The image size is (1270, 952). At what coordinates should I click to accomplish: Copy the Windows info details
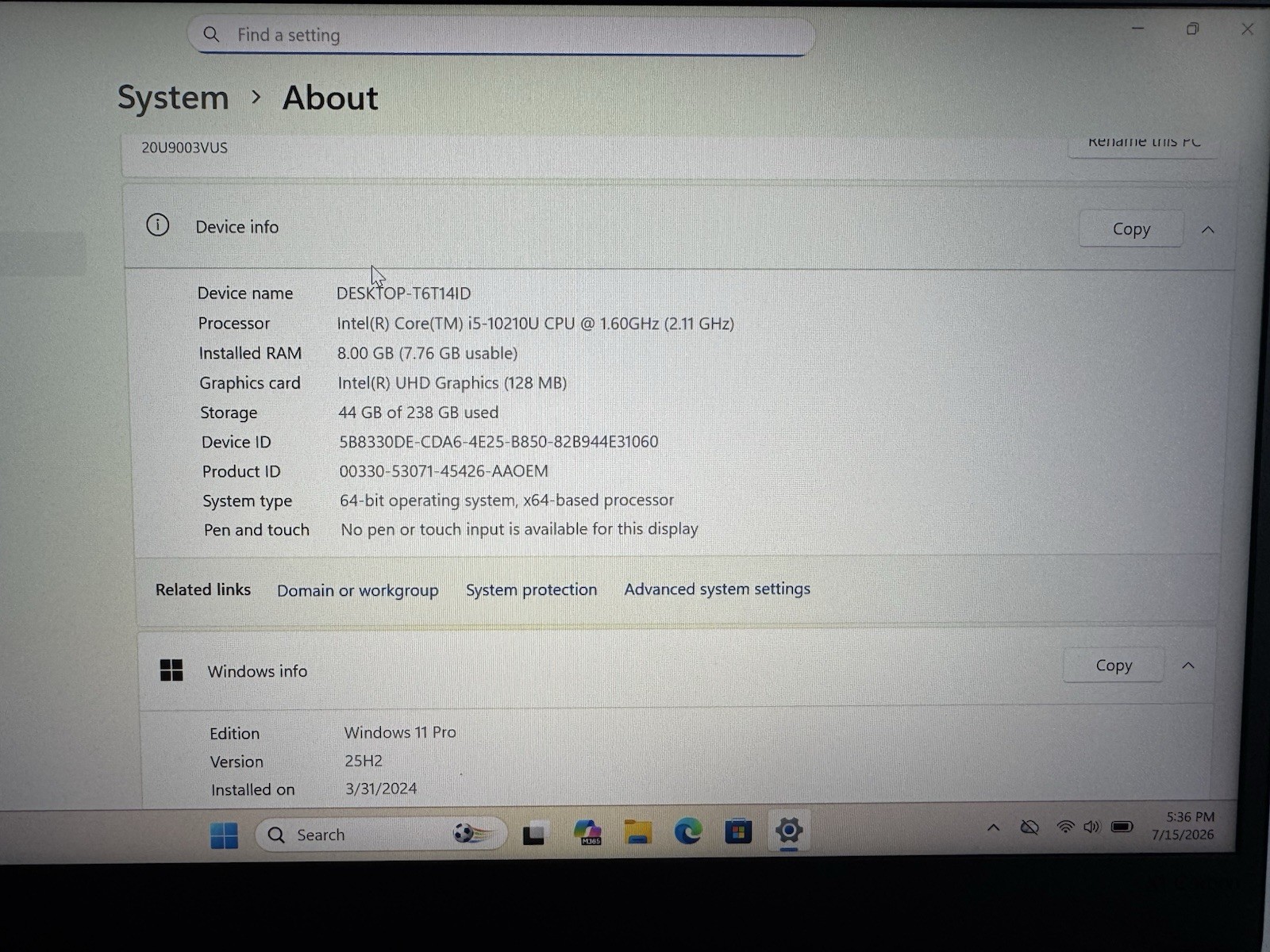[x=1114, y=665]
